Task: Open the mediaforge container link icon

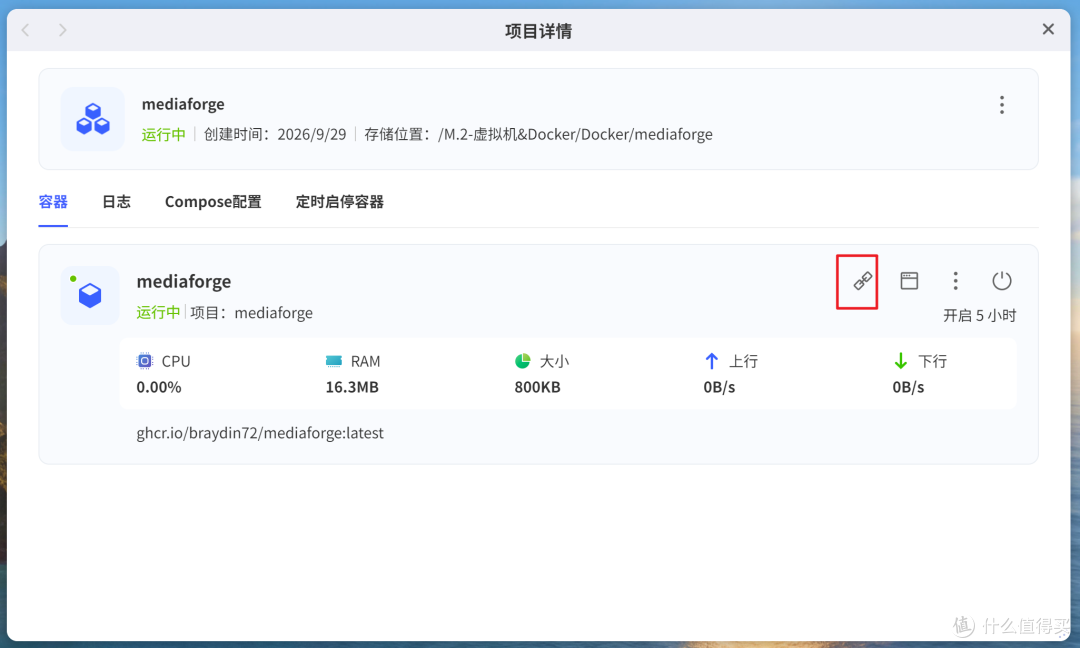Action: (x=862, y=281)
